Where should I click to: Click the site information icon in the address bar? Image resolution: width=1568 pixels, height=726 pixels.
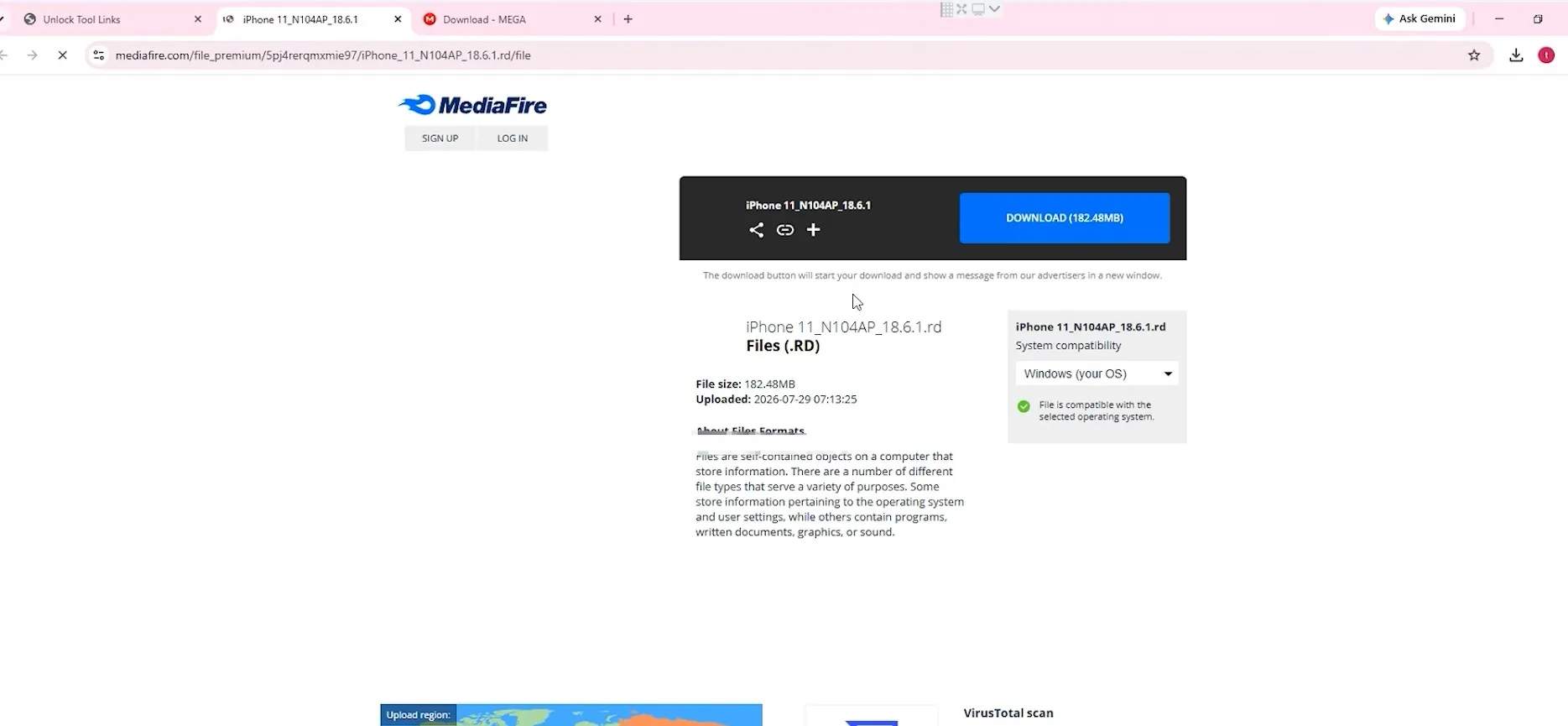tap(98, 55)
